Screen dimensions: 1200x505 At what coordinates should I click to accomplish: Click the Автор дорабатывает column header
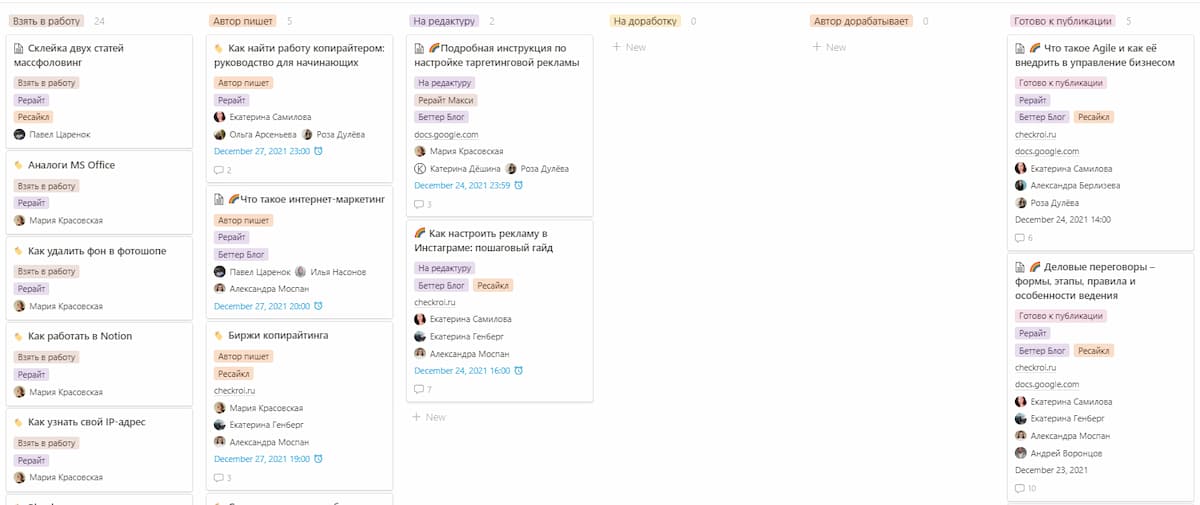pos(862,21)
